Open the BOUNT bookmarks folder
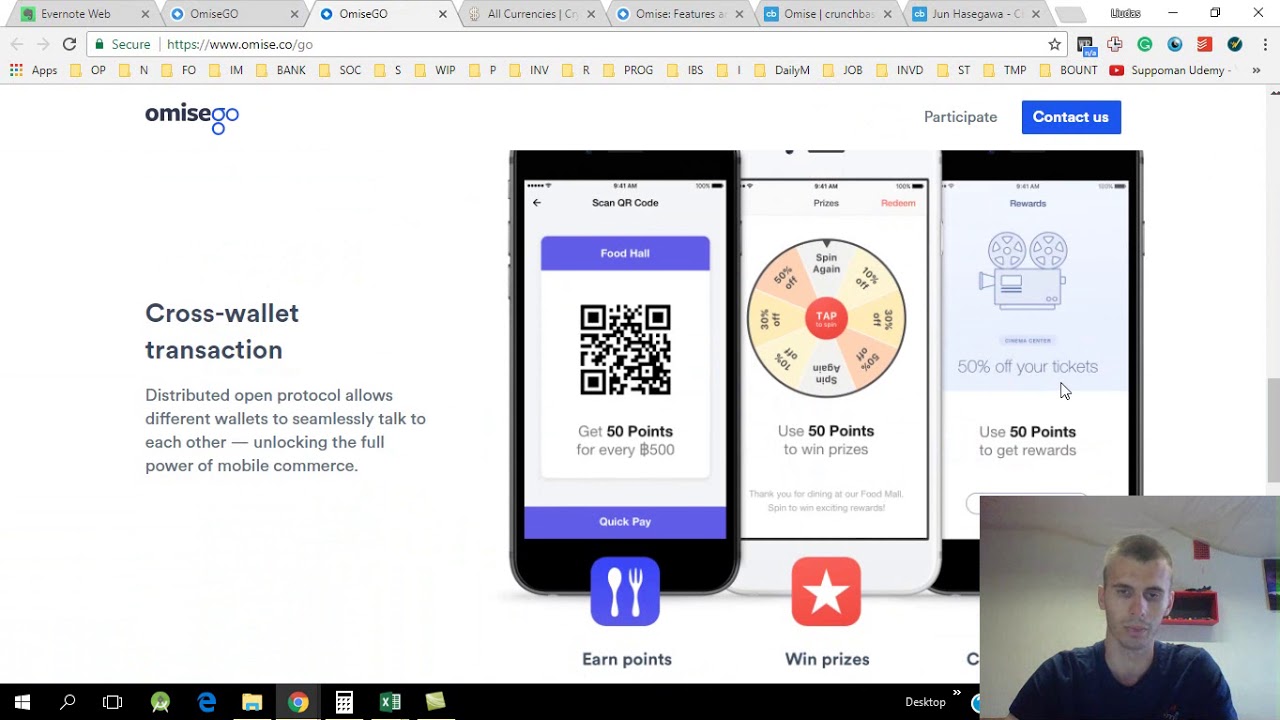 (1070, 70)
